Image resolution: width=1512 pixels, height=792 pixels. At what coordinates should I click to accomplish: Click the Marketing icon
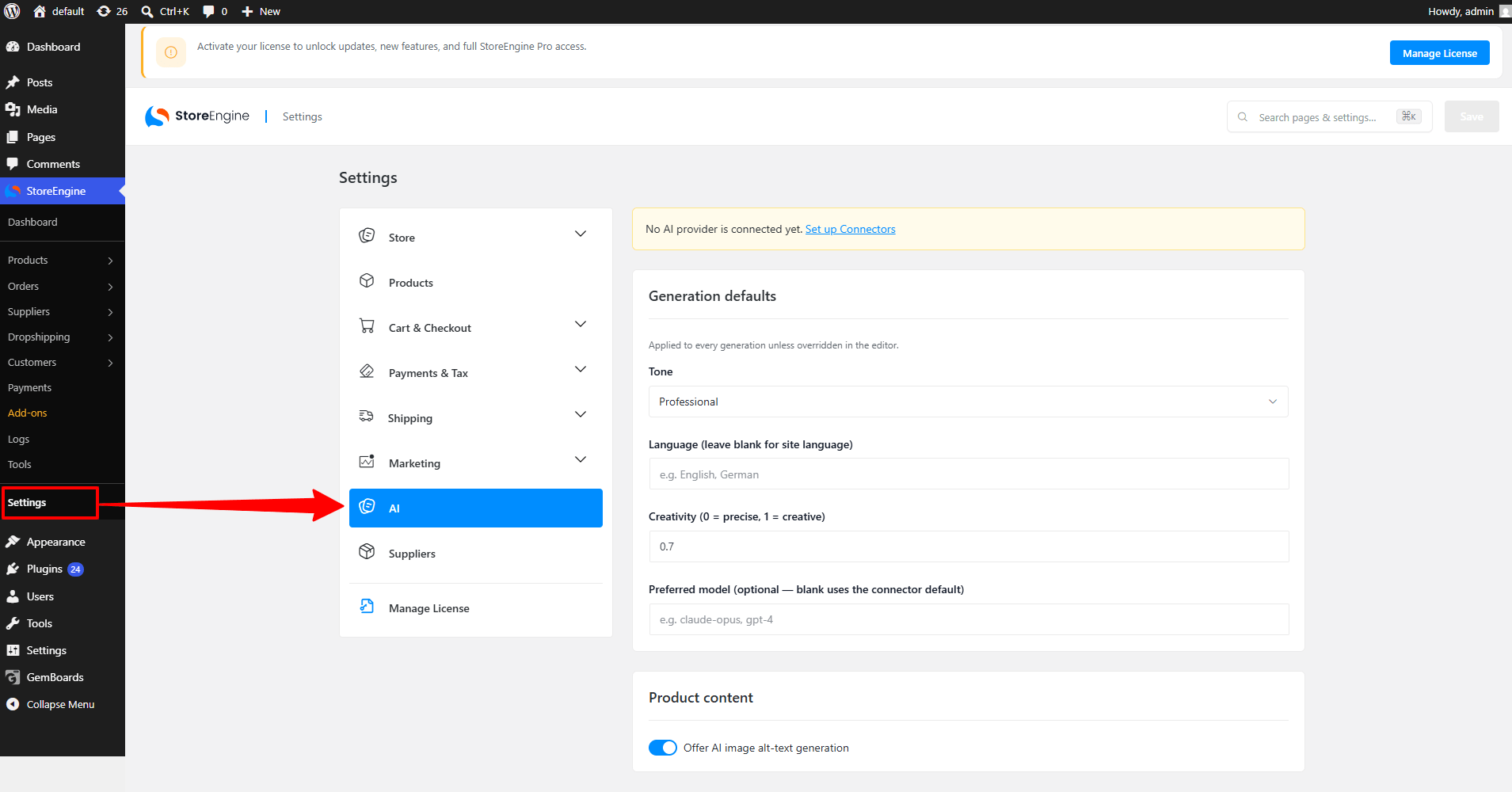pos(367,461)
